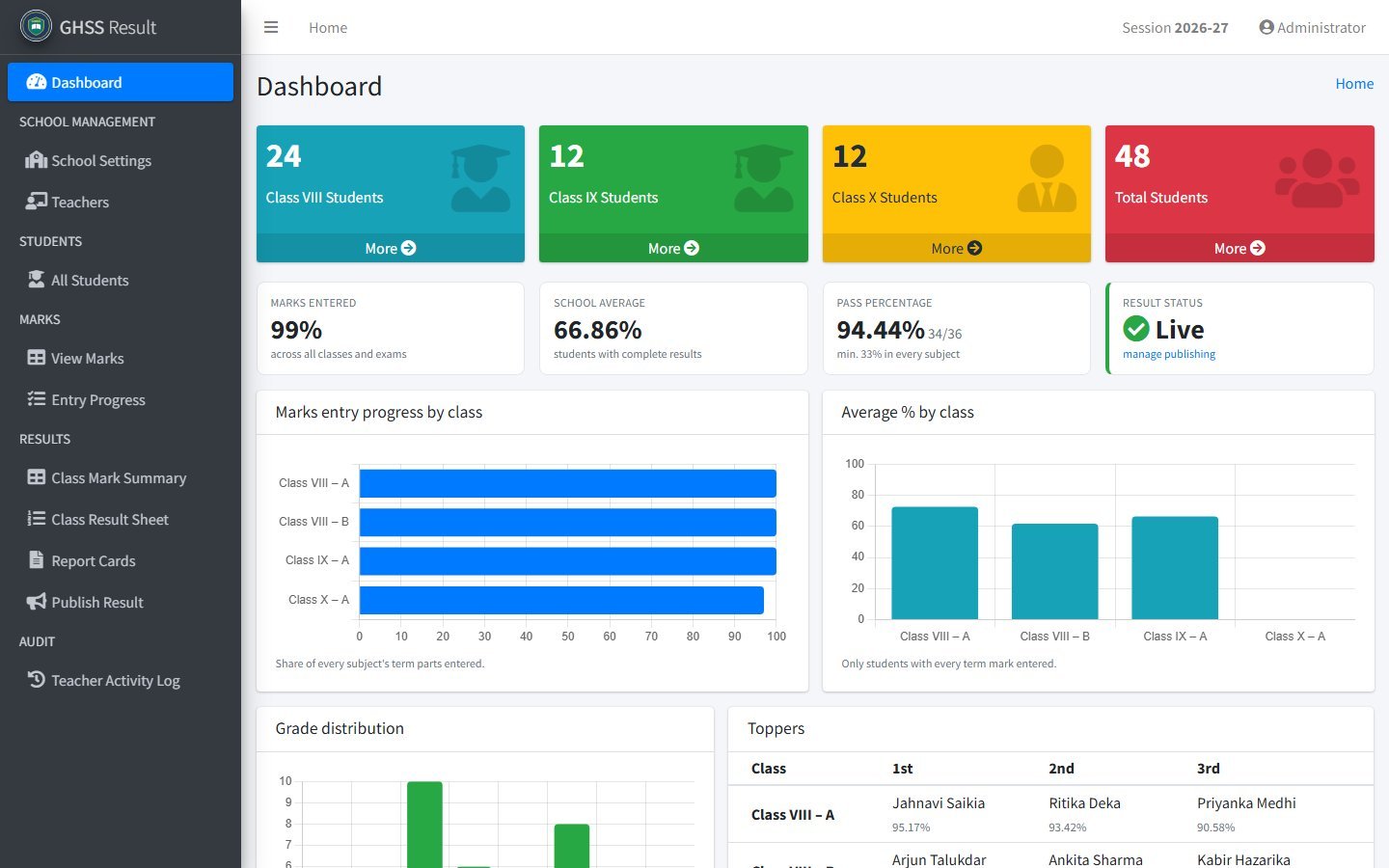Image resolution: width=1389 pixels, height=868 pixels.
Task: Click the green Live check-circle icon
Action: (1136, 329)
